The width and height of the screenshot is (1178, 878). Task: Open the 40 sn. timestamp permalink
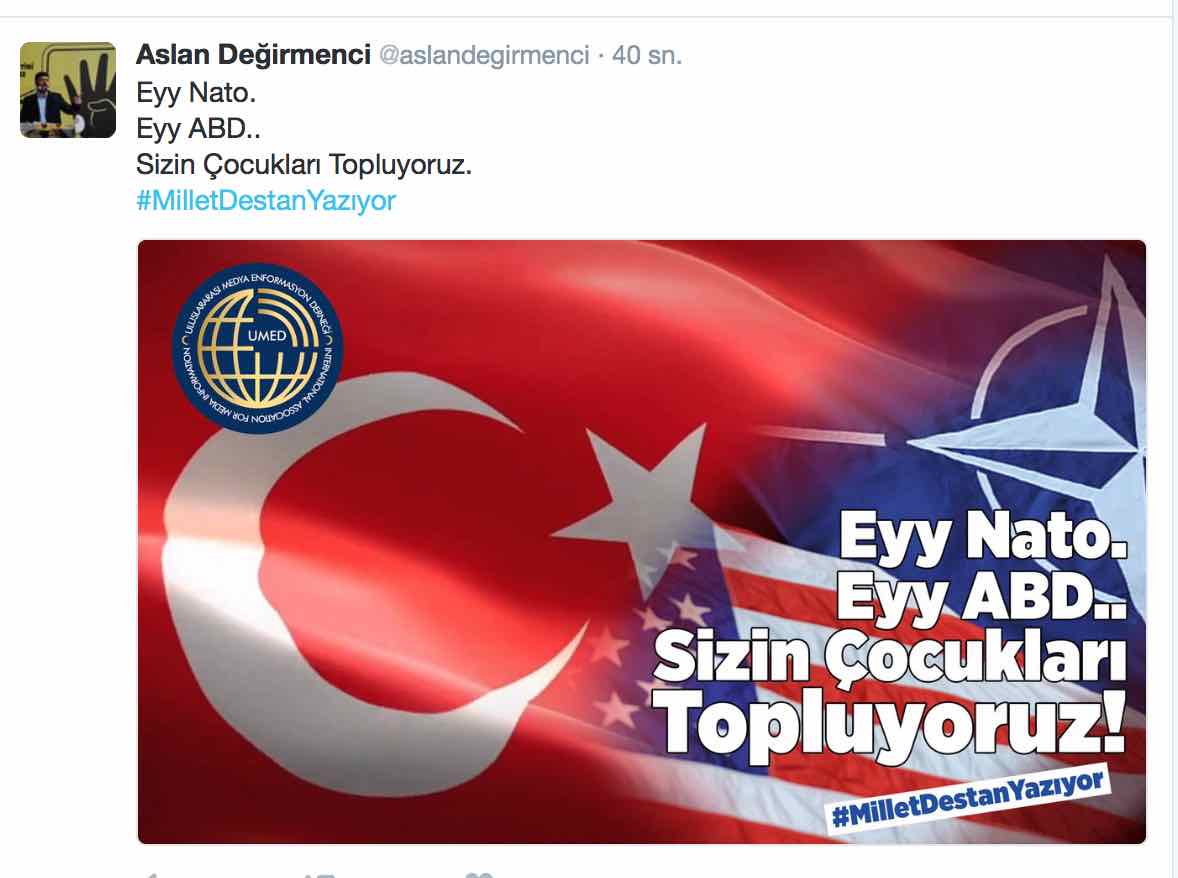click(647, 56)
